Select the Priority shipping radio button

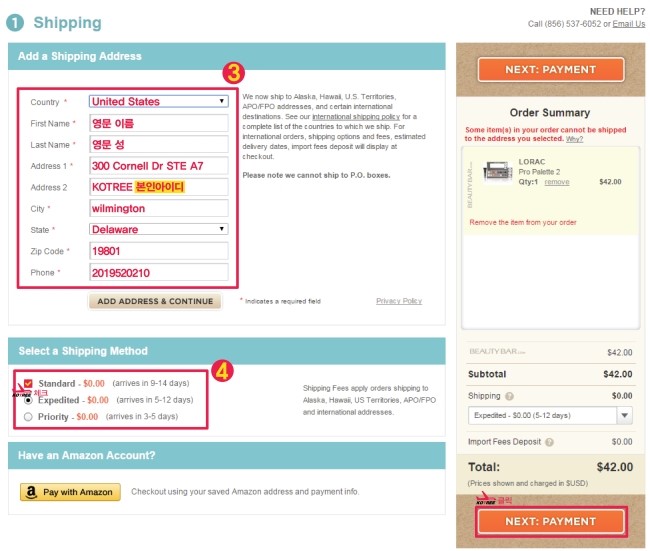[28, 417]
